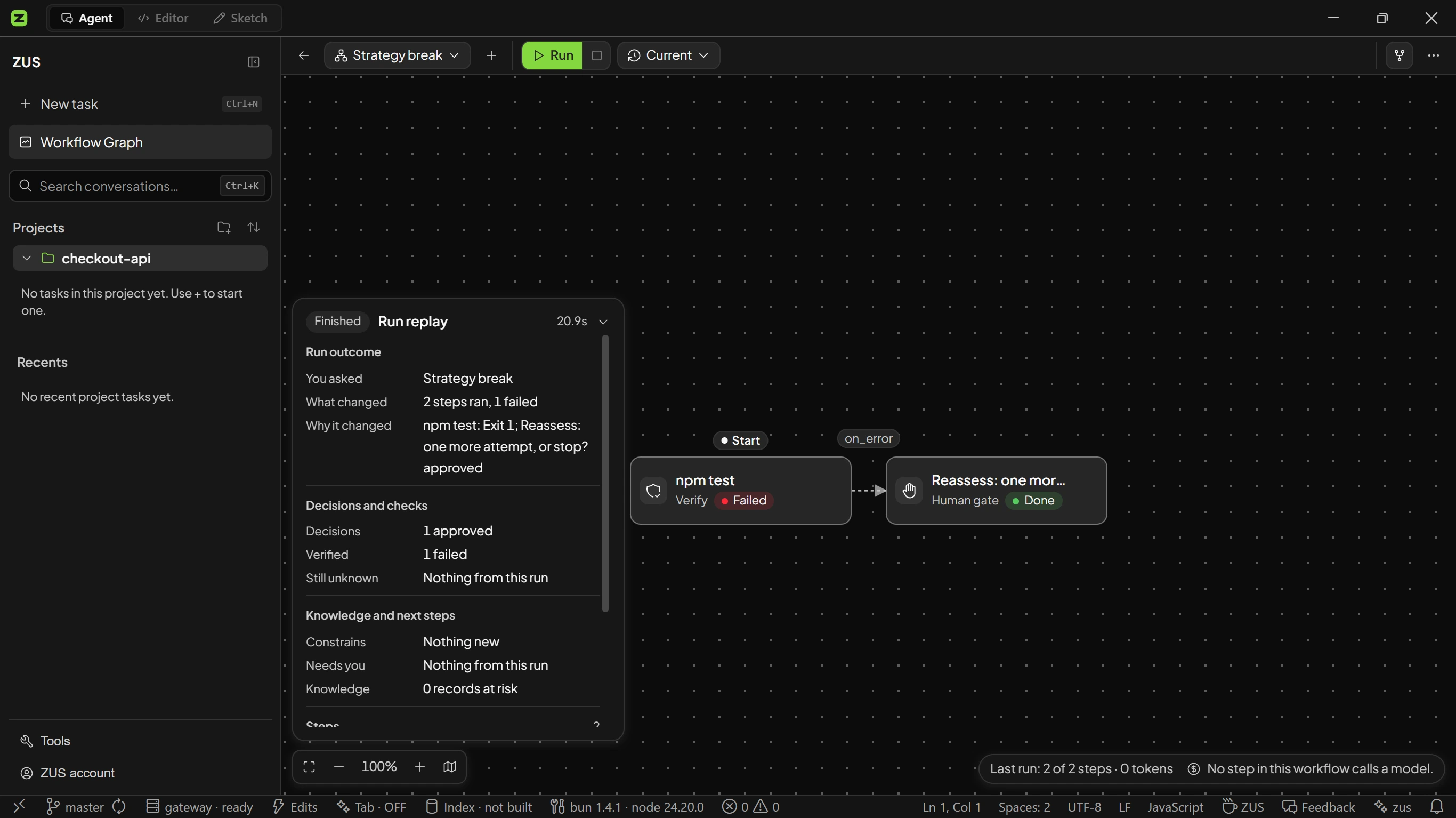This screenshot has height=818, width=1456.
Task: Select the npm test node
Action: [740, 491]
